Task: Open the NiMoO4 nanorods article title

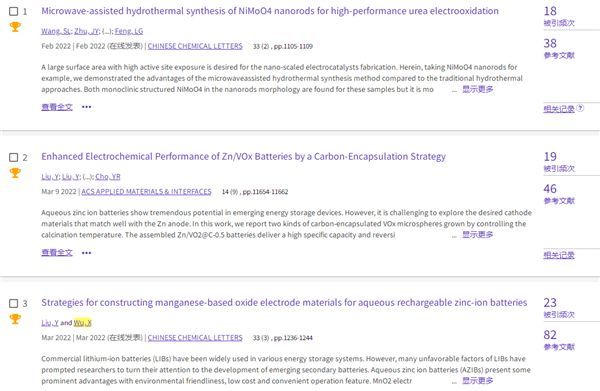Action: [x=270, y=11]
